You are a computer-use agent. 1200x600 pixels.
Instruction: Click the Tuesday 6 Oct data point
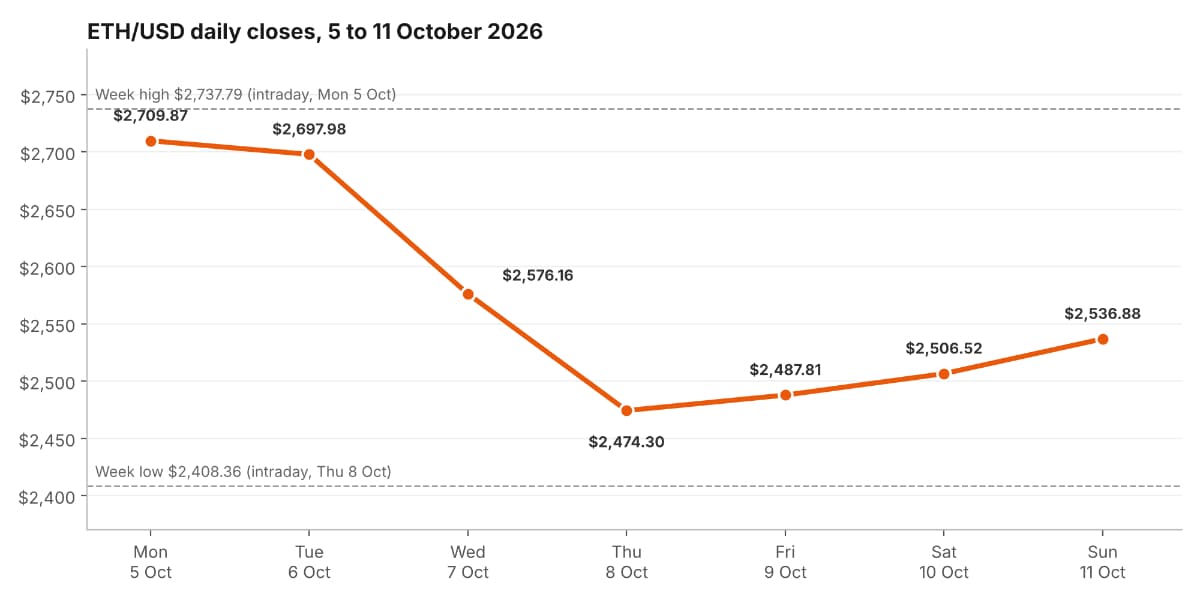click(x=309, y=154)
